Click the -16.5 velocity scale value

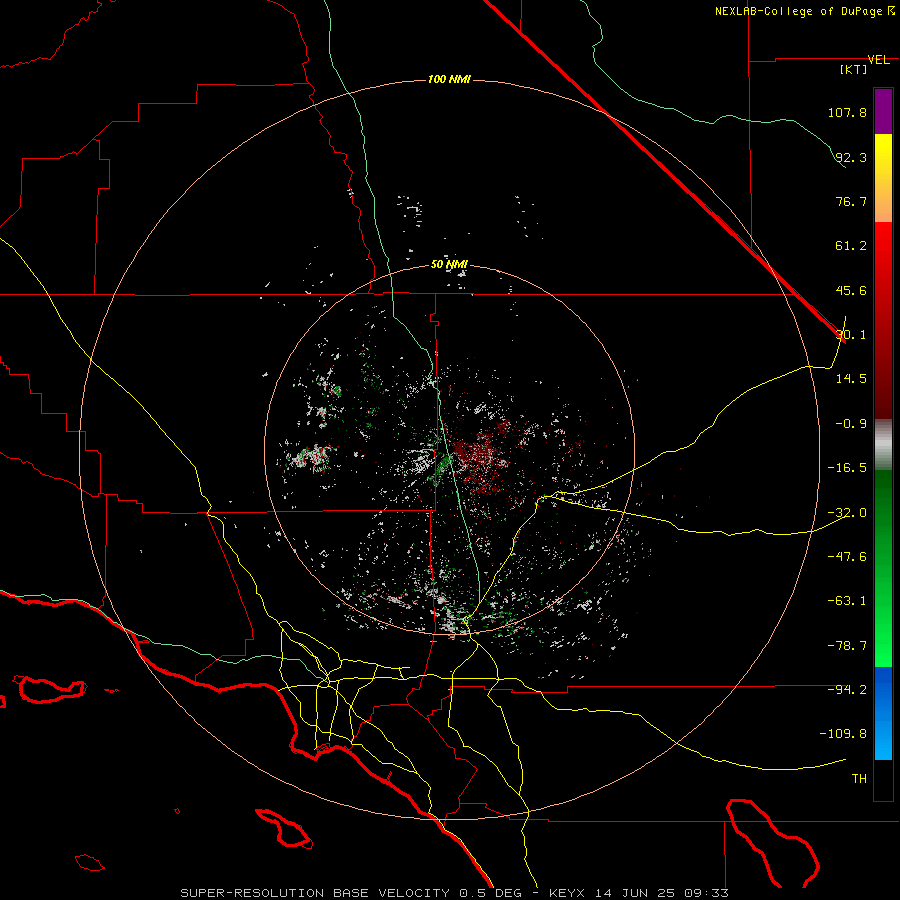847,468
